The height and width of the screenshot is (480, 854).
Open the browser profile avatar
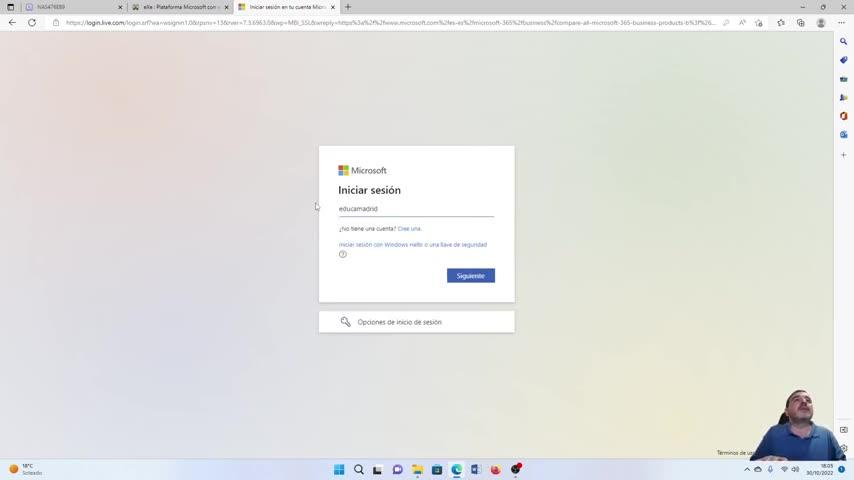pos(821,23)
